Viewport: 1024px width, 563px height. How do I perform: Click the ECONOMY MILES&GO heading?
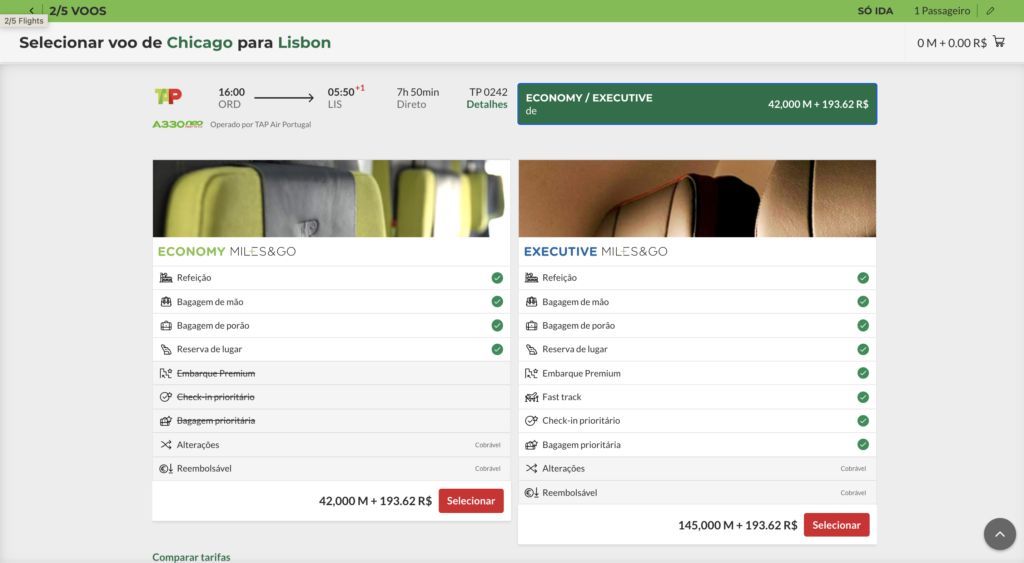pyautogui.click(x=227, y=251)
